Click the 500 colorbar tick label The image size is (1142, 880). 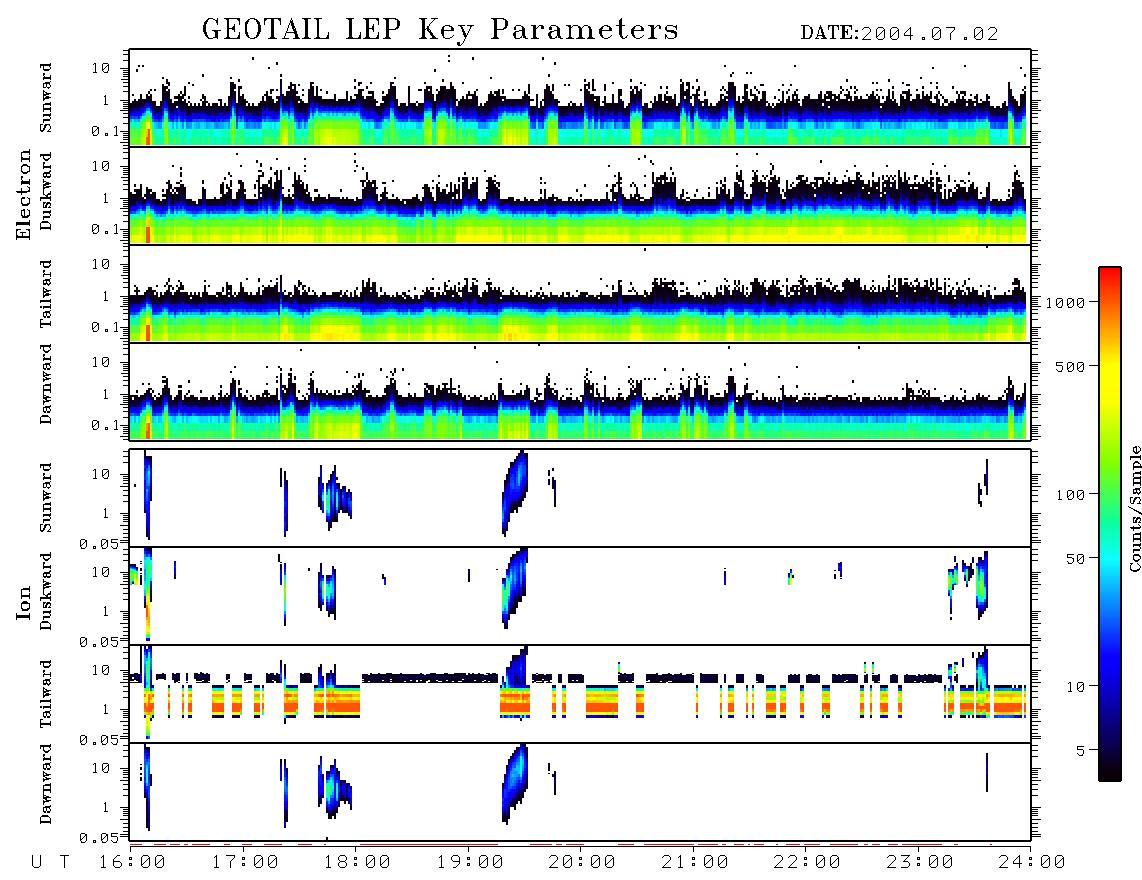[x=1070, y=366]
